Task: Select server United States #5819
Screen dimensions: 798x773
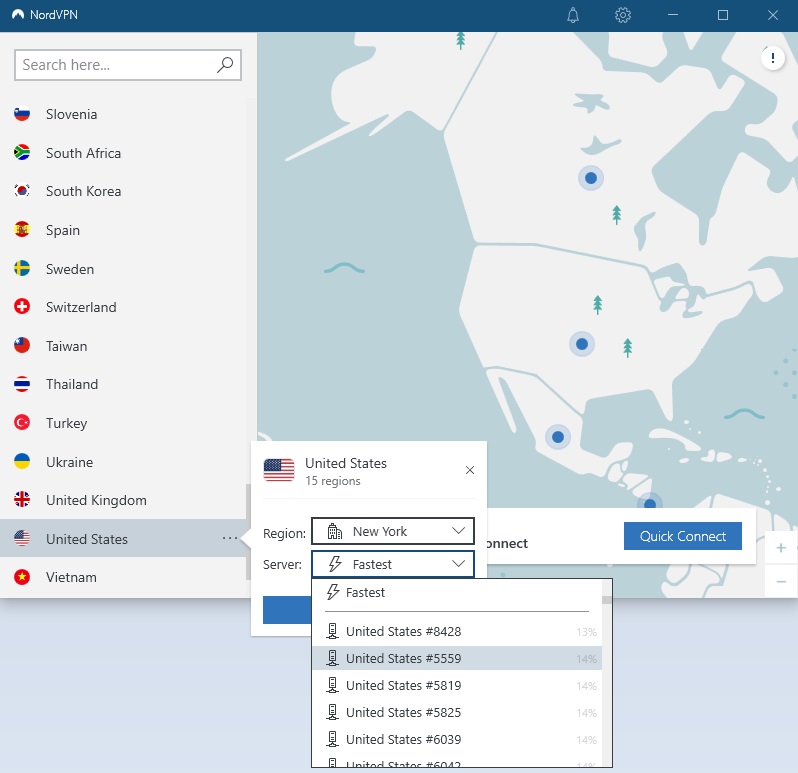Action: 457,685
